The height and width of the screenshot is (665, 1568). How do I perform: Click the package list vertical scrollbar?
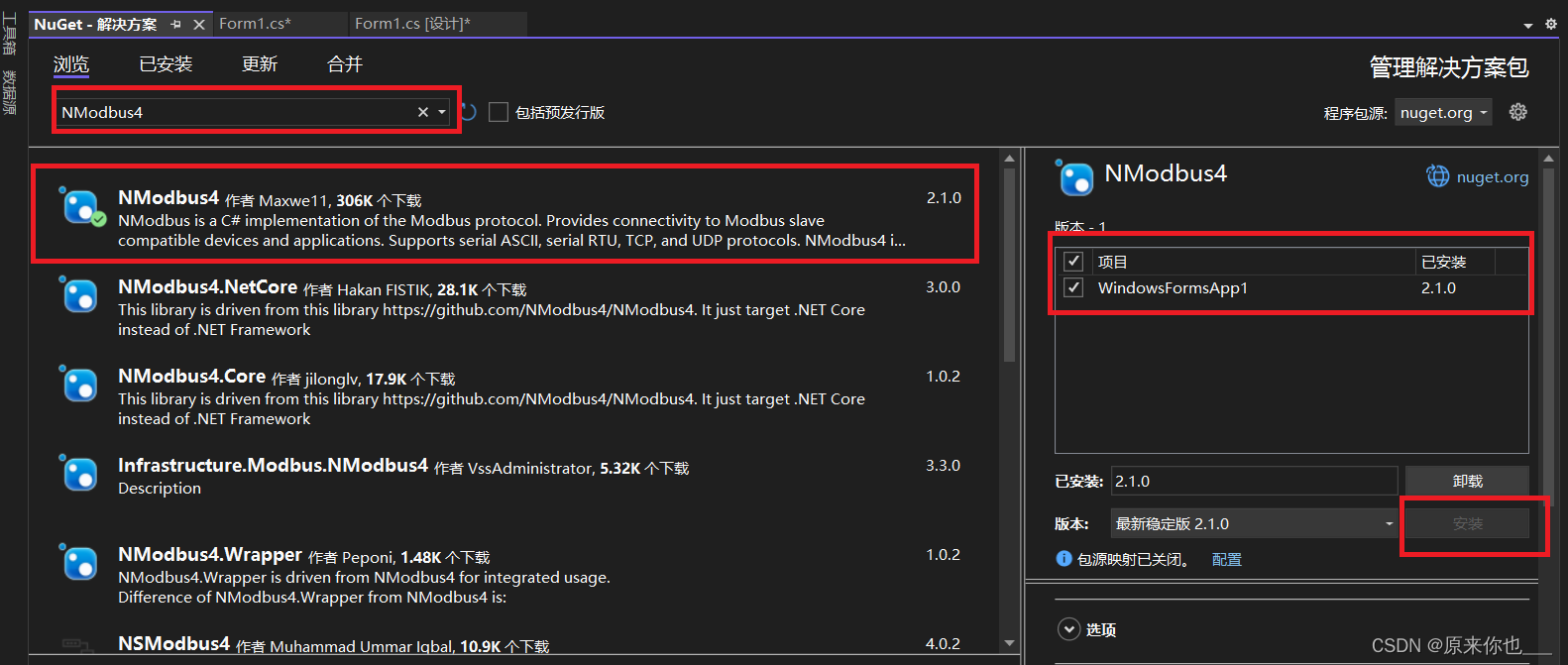point(1009,265)
